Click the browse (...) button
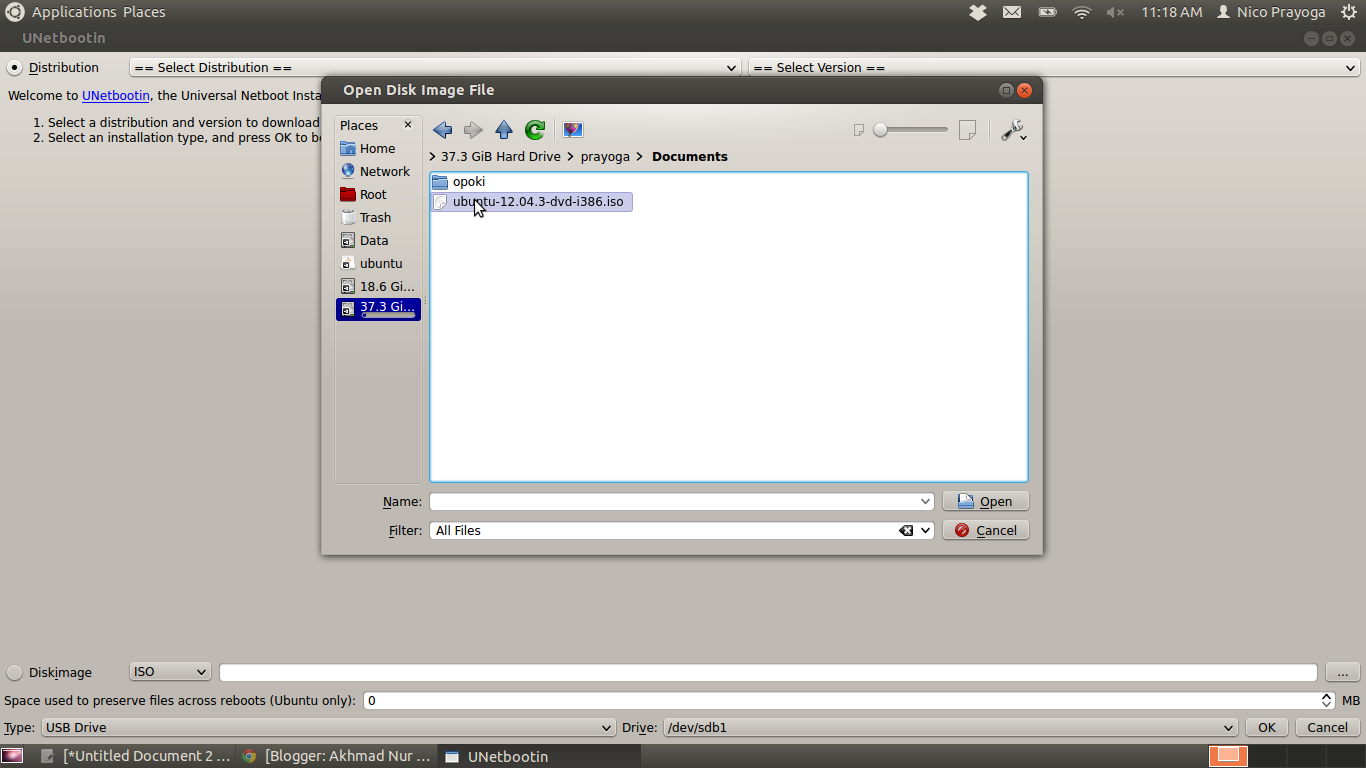Image resolution: width=1366 pixels, height=768 pixels. coord(1343,673)
